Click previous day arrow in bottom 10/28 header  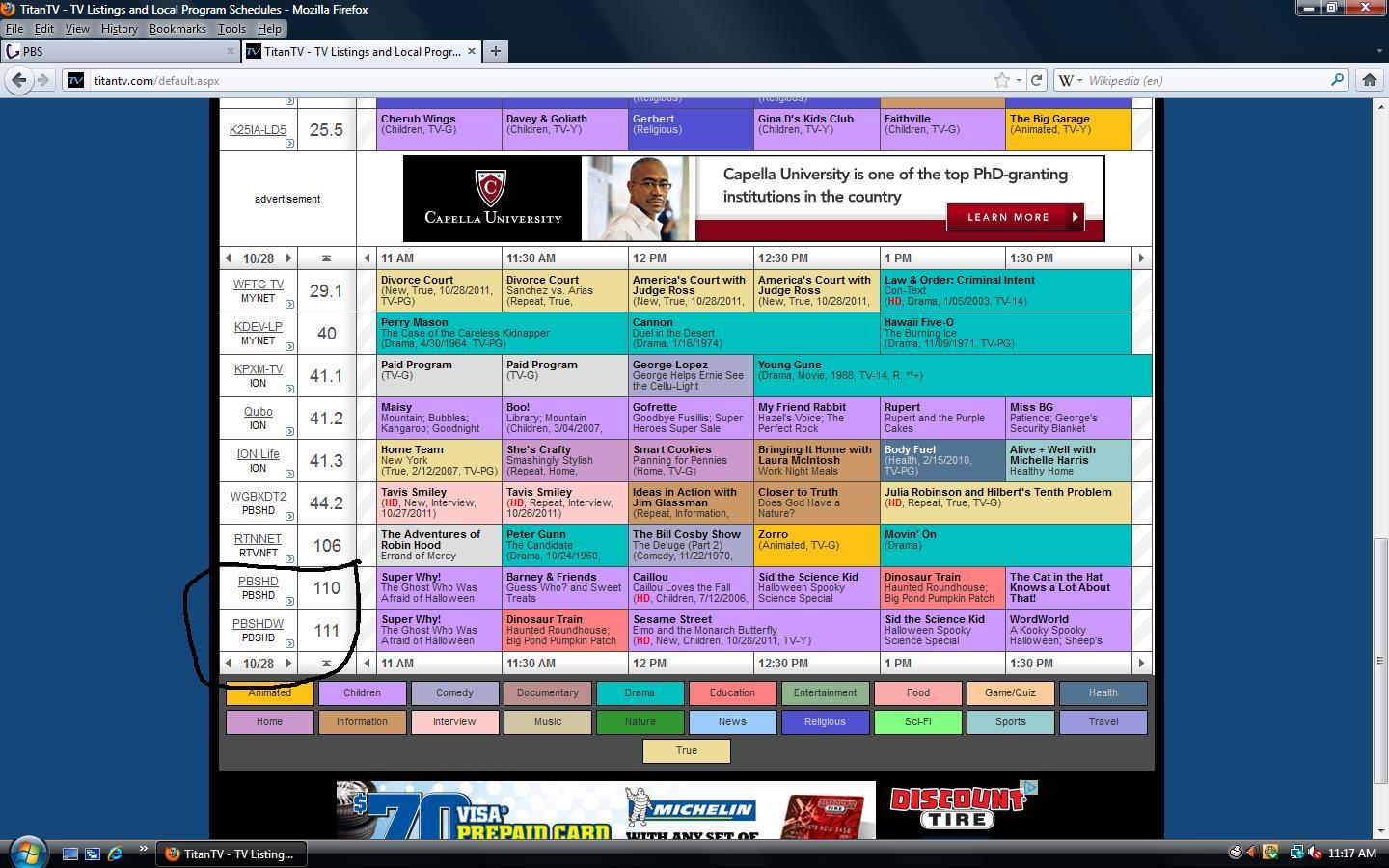point(229,663)
